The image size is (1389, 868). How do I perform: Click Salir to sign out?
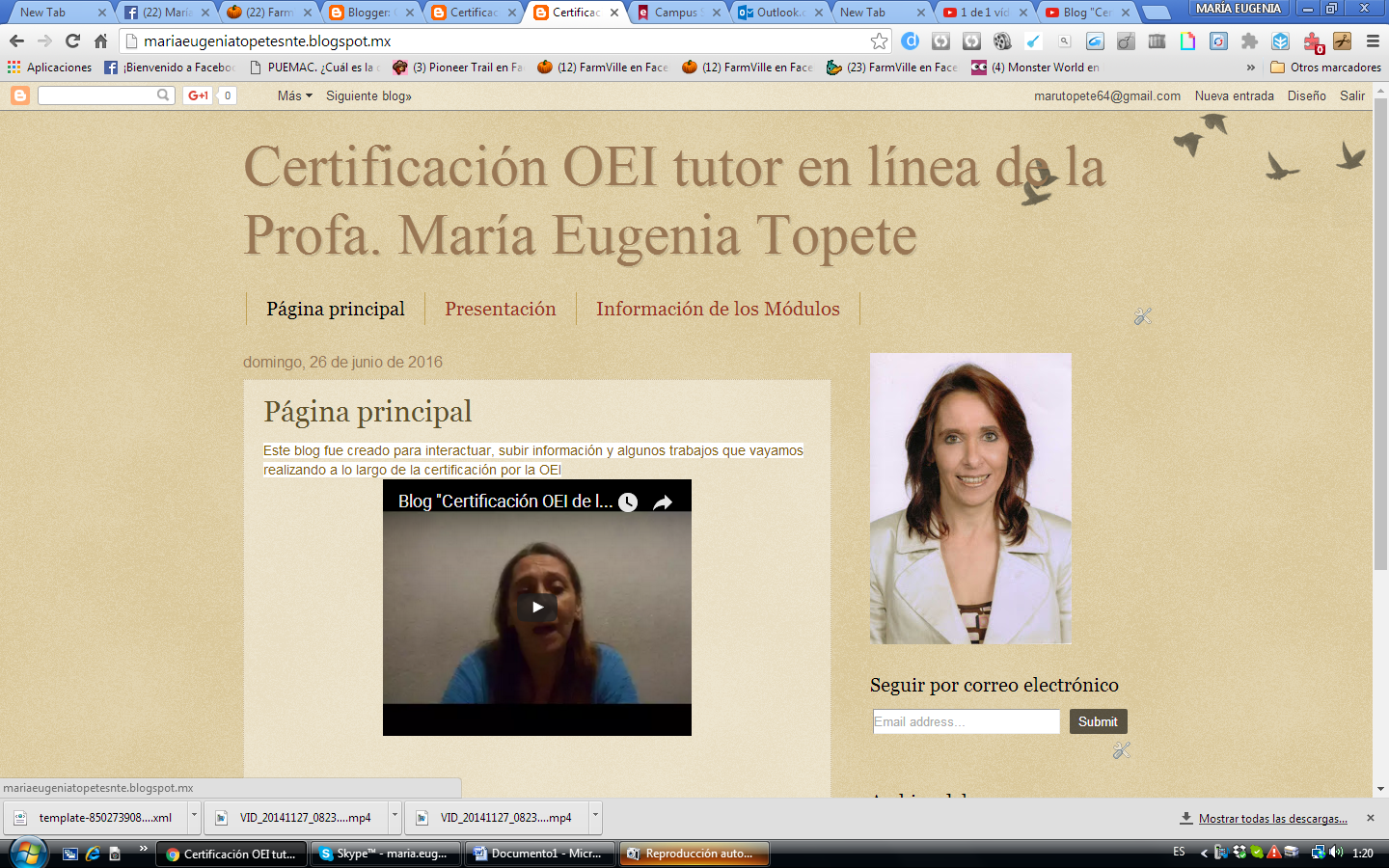click(1351, 95)
